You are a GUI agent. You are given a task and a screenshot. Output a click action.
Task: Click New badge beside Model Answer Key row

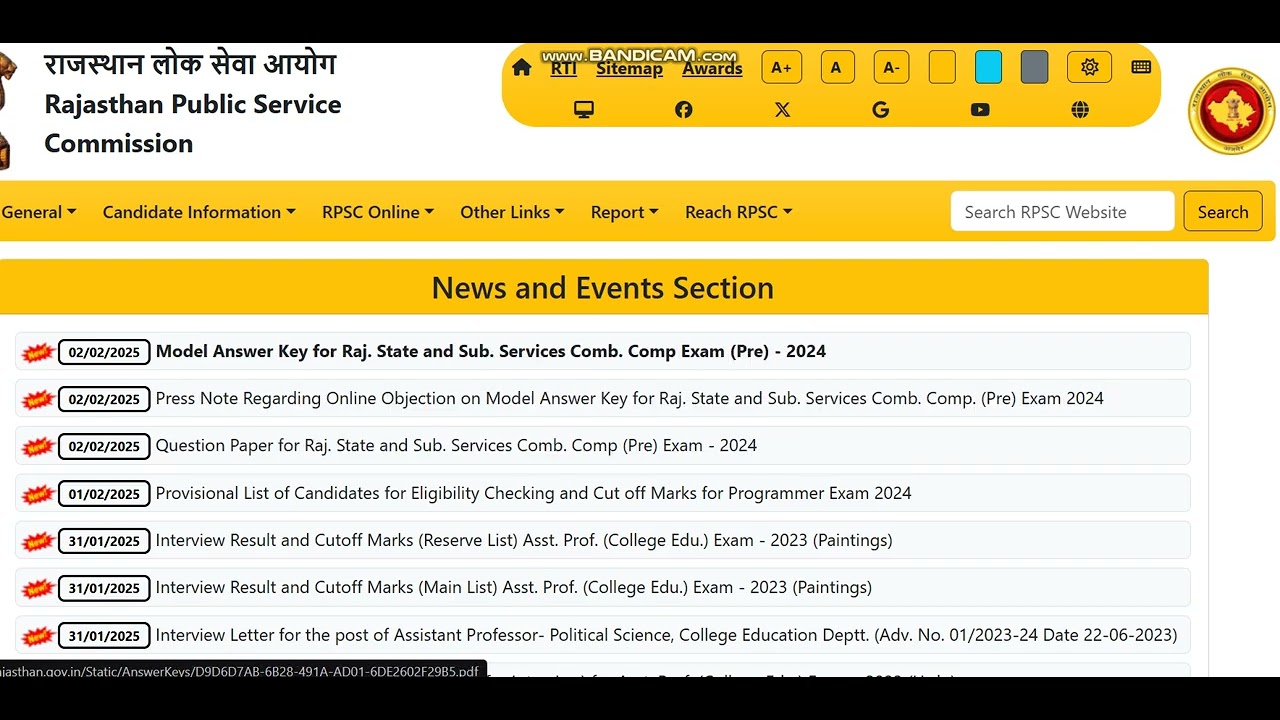click(x=38, y=352)
